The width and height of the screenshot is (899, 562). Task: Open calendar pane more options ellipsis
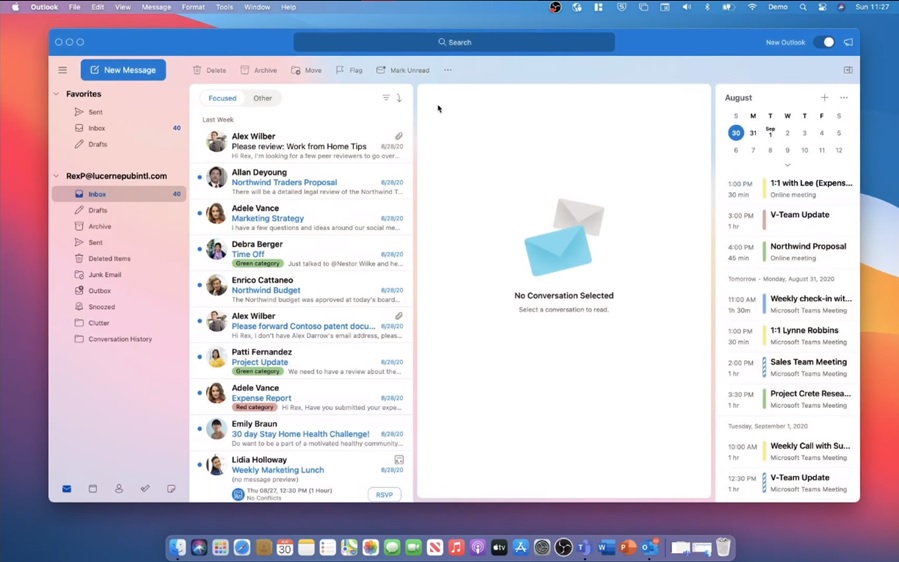click(x=844, y=97)
